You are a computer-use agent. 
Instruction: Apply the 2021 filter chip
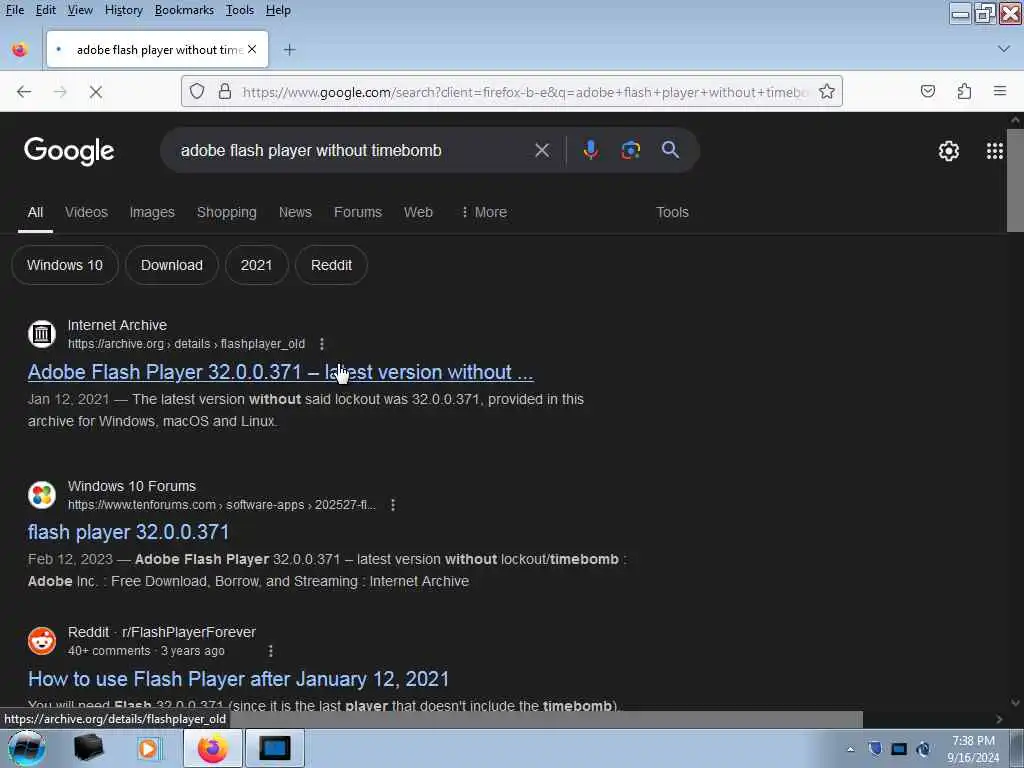click(256, 265)
